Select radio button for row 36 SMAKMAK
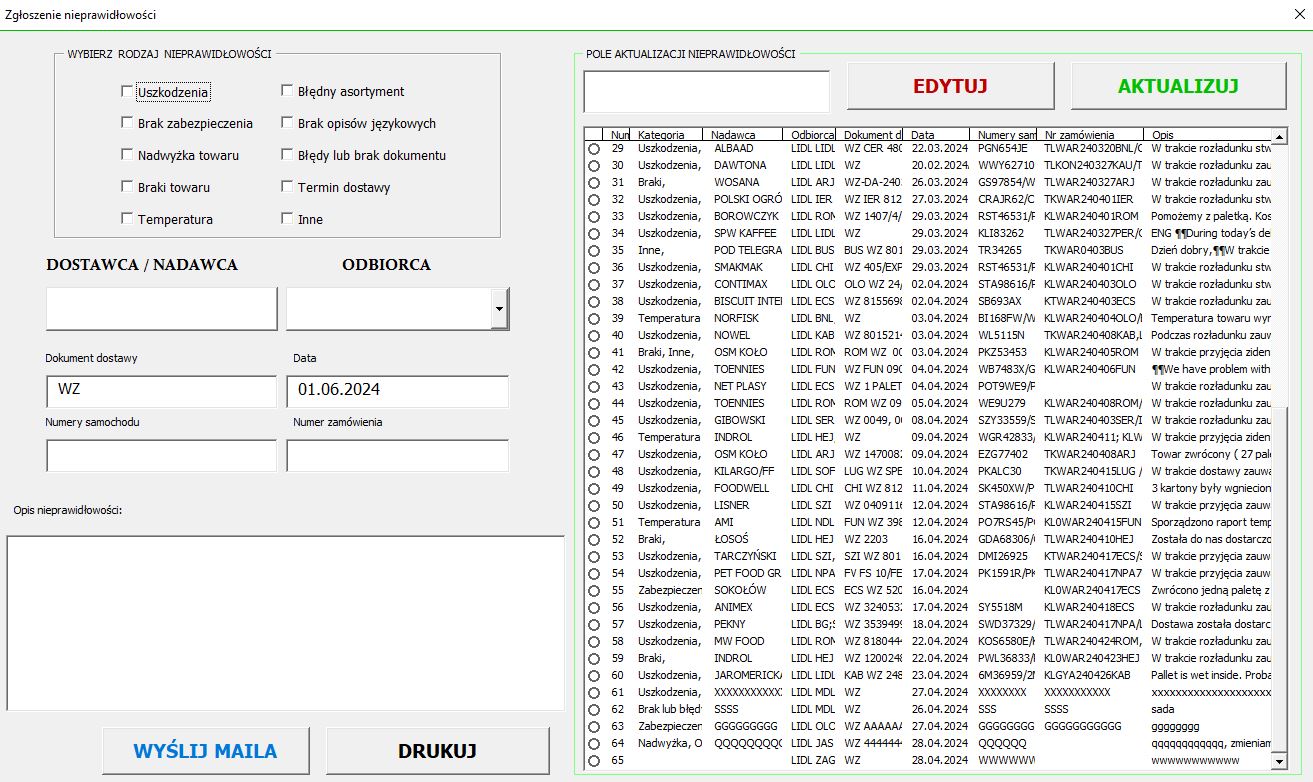 [x=593, y=268]
